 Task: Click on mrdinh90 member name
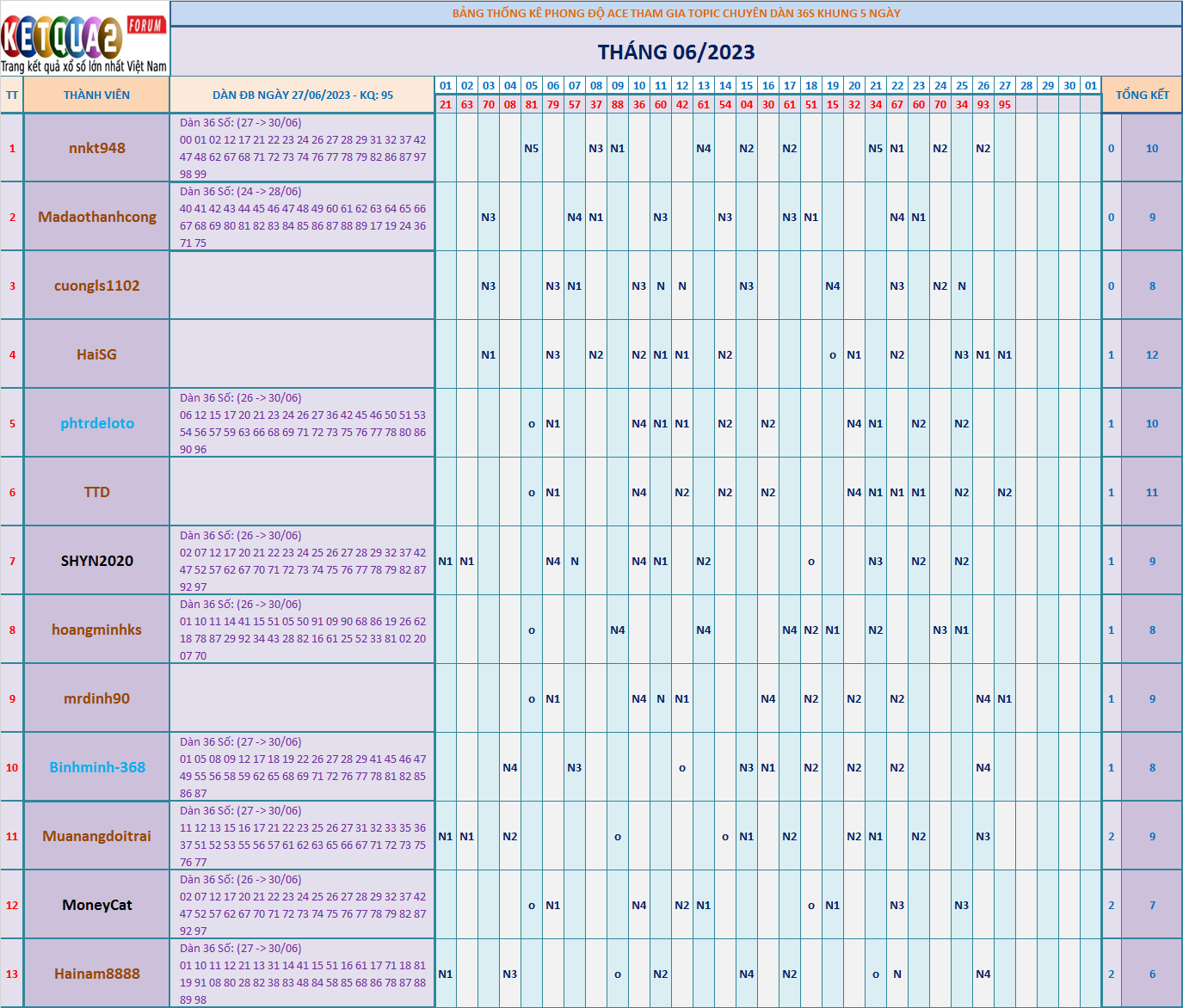(97, 698)
